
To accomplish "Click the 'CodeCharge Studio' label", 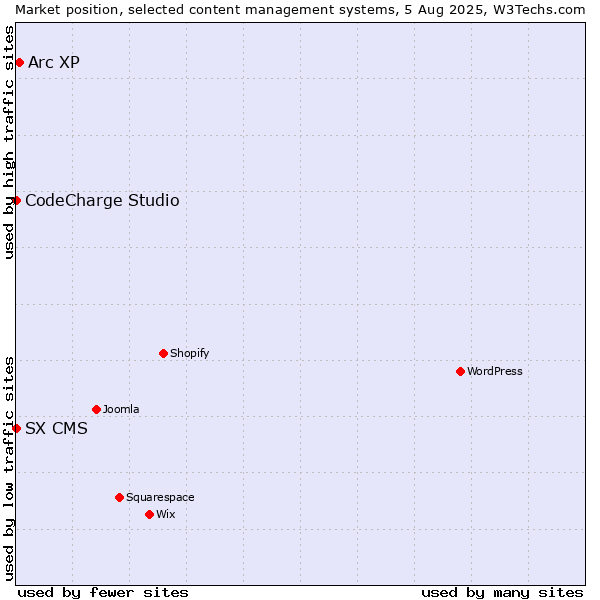I will tap(102, 201).
